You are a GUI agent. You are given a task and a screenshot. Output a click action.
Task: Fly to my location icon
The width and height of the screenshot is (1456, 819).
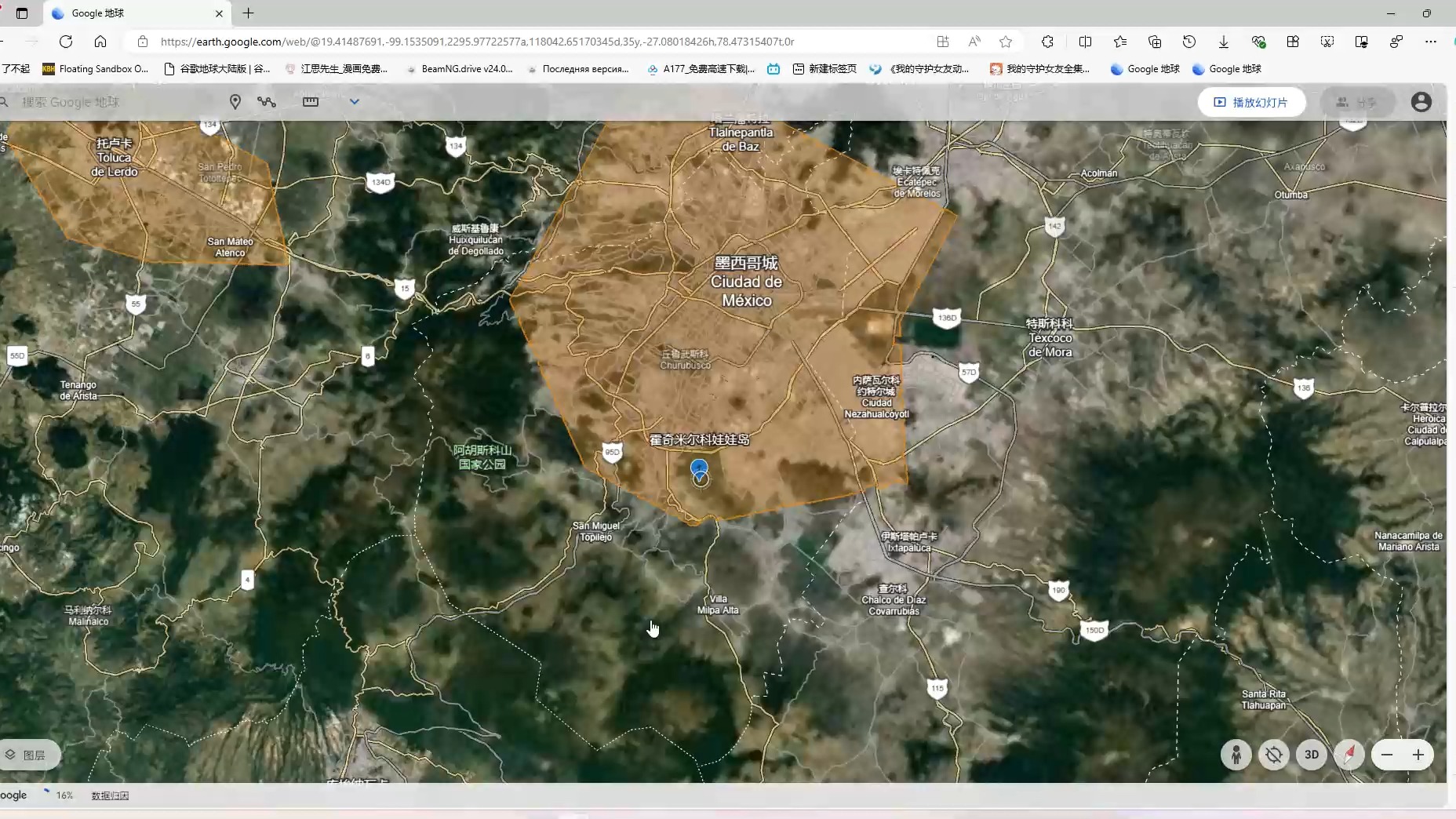[x=1274, y=755]
